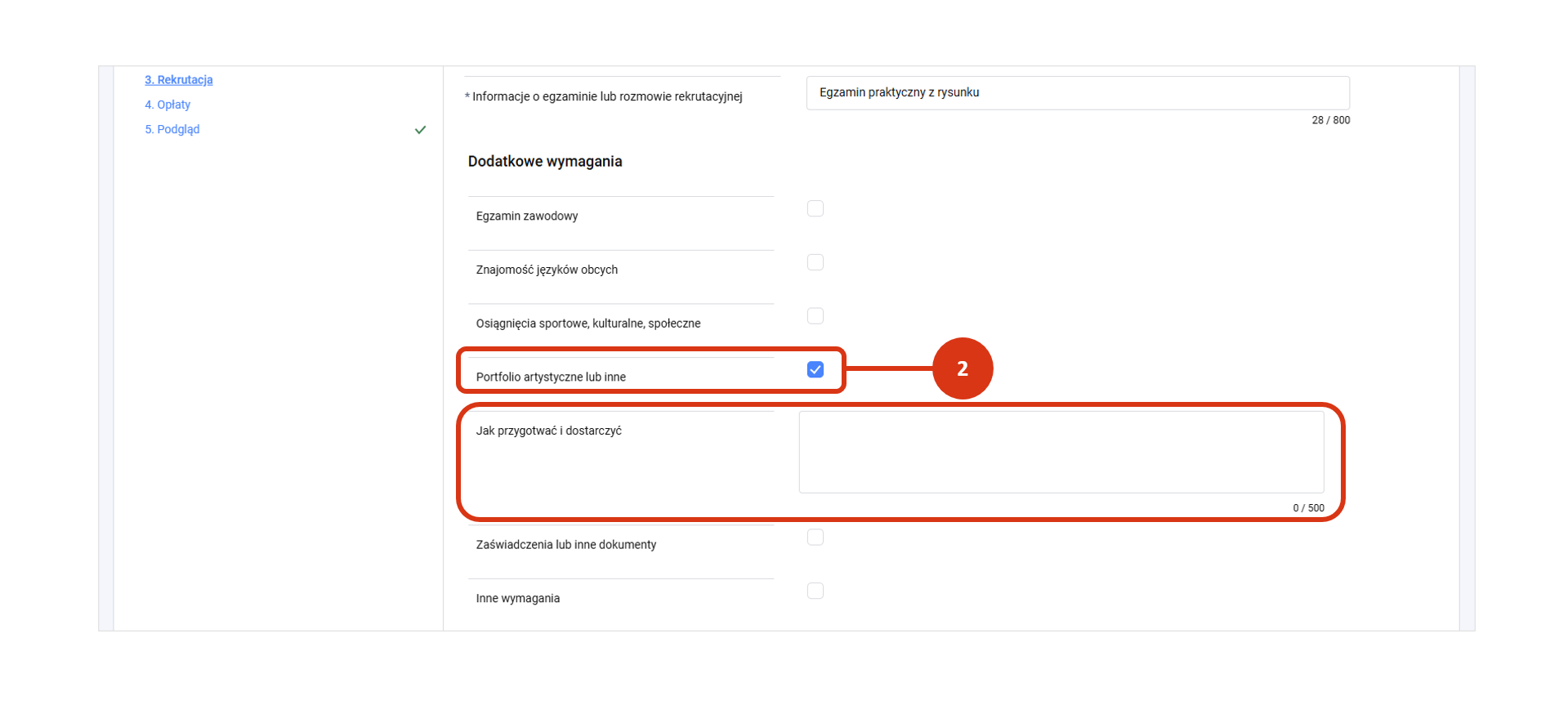This screenshot has width=1568, height=723.
Task: Click the Zaświadczenia lub inne dokumenty label
Action: point(566,545)
